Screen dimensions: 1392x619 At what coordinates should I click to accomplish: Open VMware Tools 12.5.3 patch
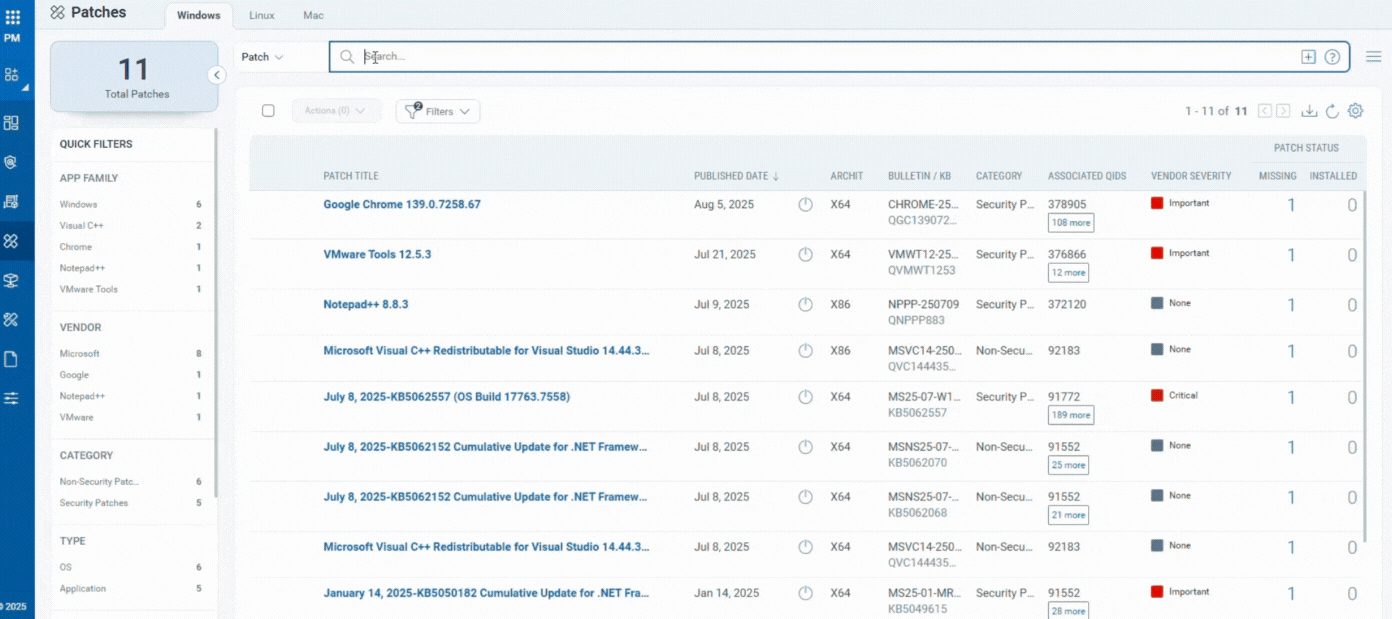[x=377, y=255]
